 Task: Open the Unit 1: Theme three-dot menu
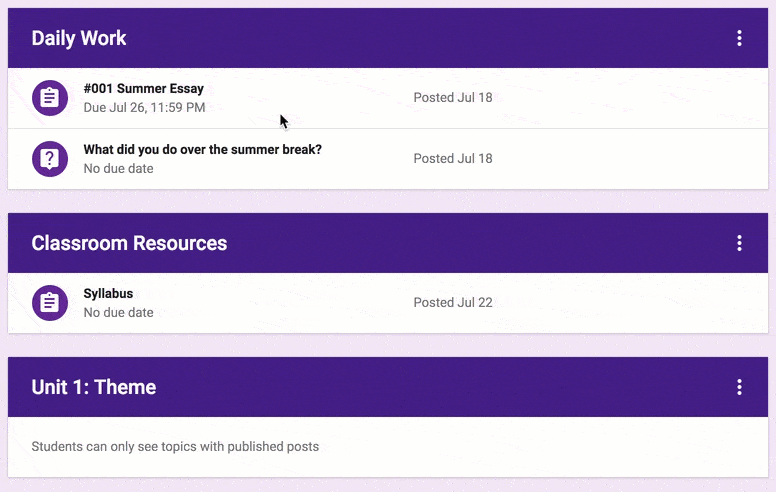pos(739,387)
